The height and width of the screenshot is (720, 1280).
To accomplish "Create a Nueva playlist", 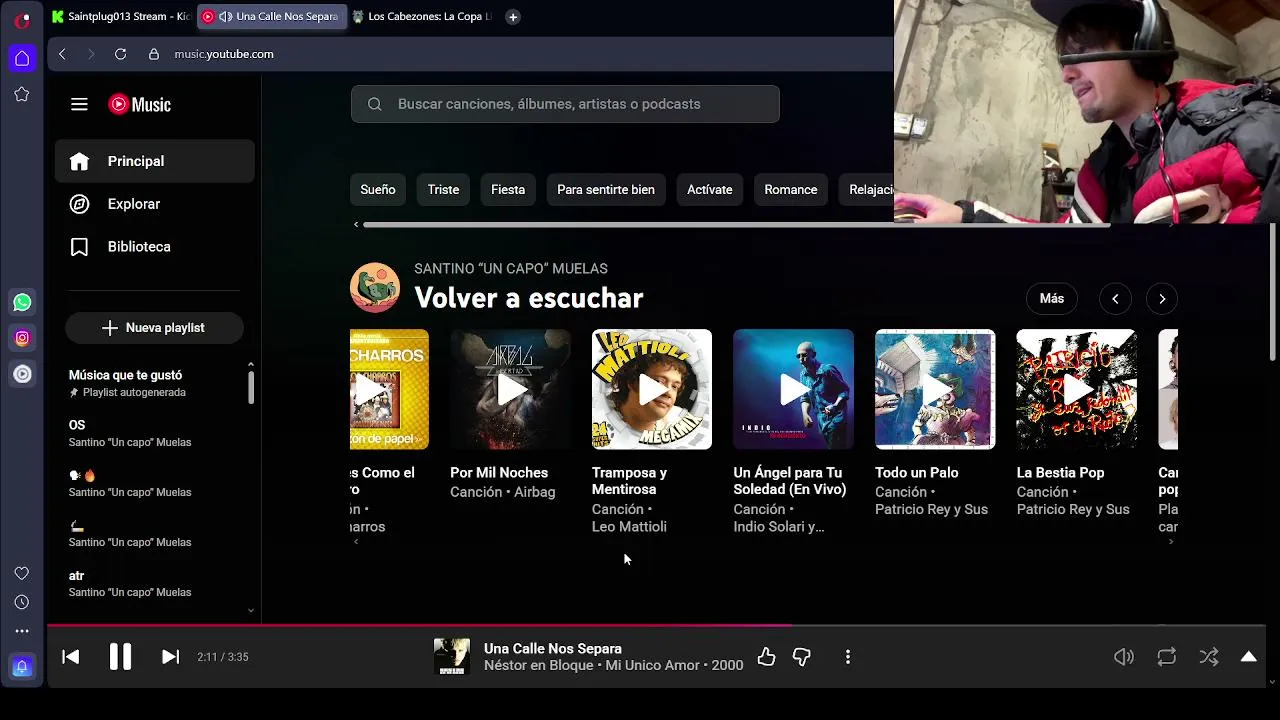I will coord(154,328).
